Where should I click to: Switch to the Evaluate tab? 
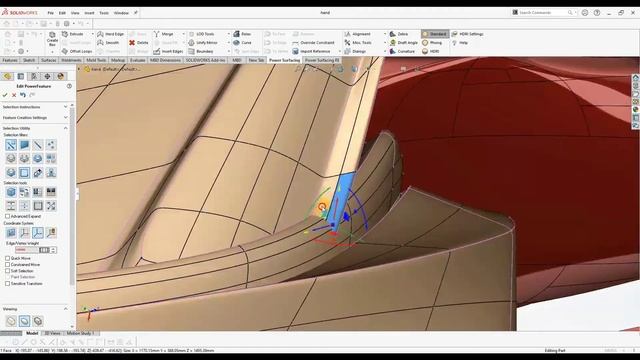point(138,60)
